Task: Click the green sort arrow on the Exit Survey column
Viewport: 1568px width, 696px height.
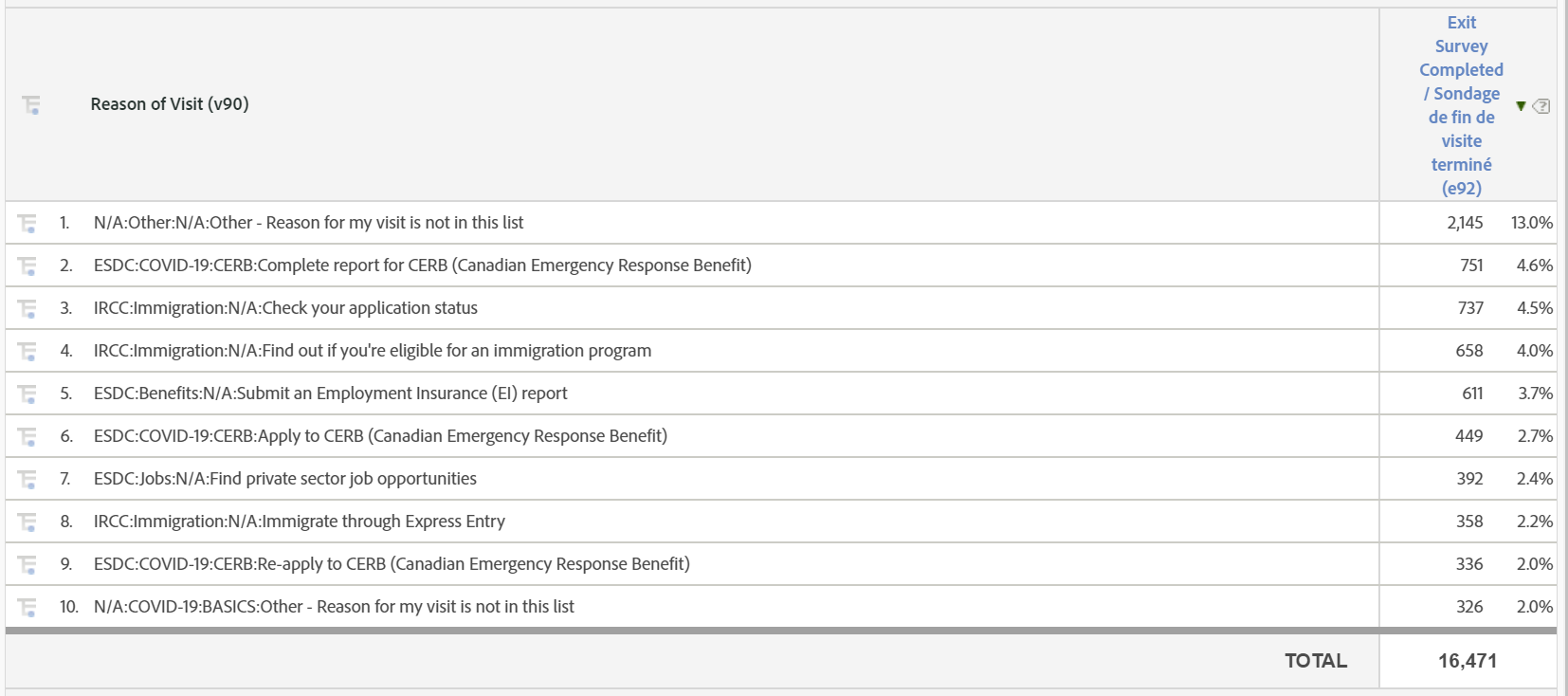Action: pyautogui.click(x=1522, y=106)
